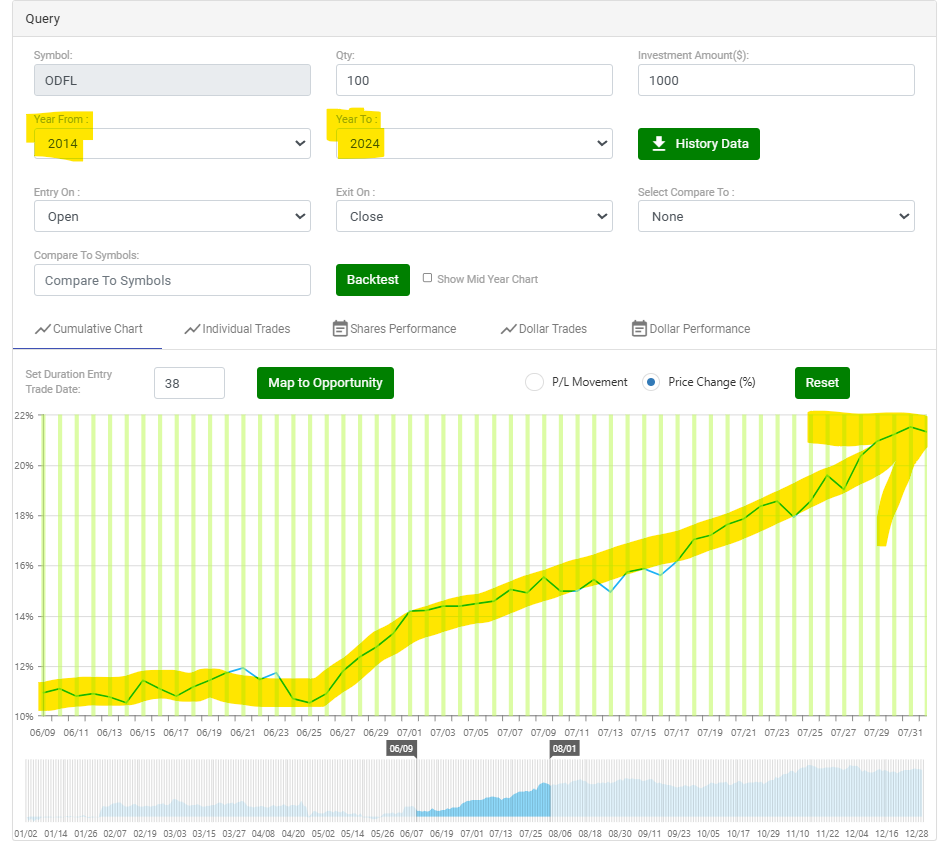Click the 12/28 label on range navigator
Screen dimensions: 947x852
pyautogui.click(x=916, y=833)
